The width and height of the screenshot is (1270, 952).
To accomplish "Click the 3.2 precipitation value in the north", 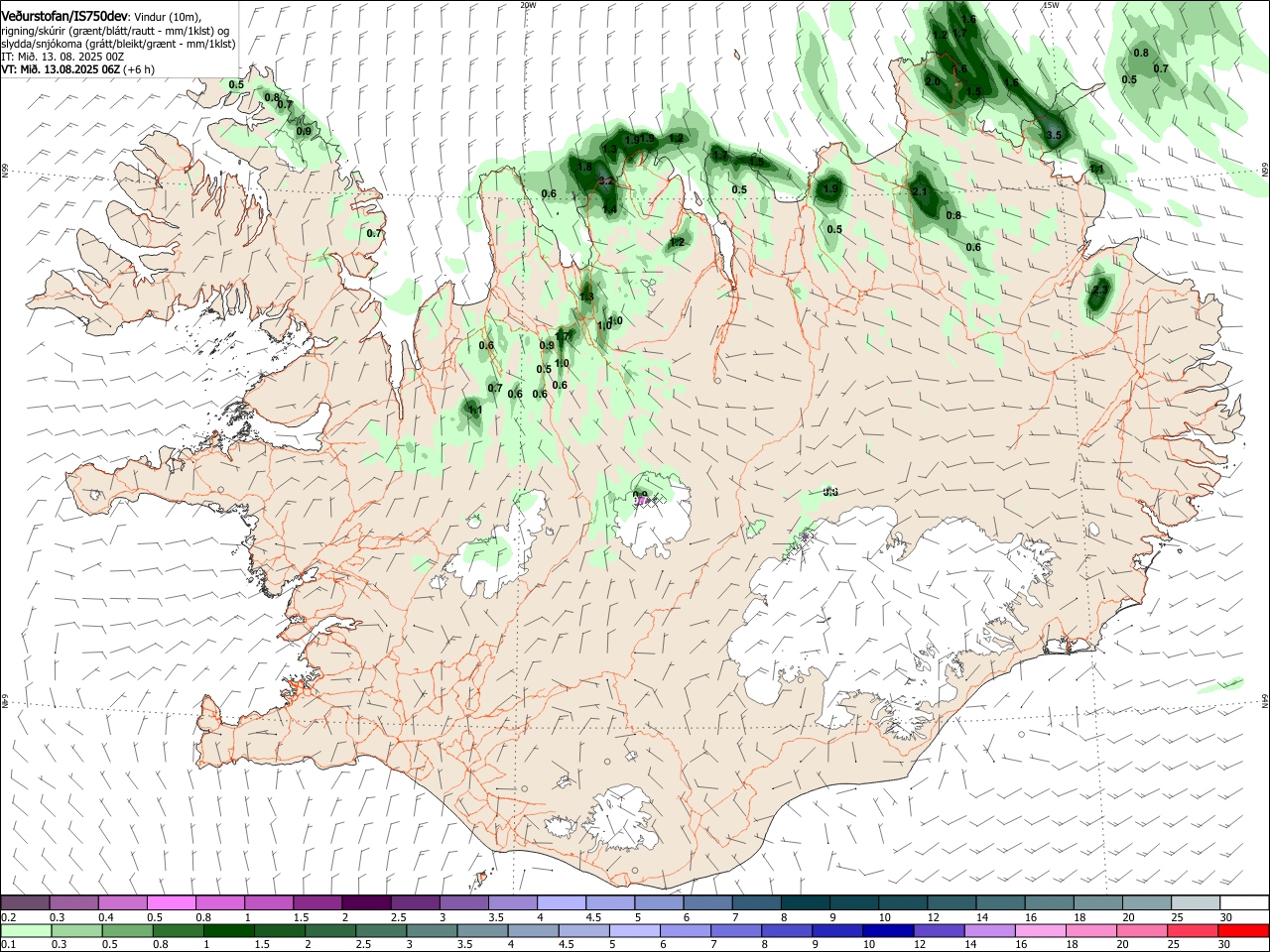I will (606, 182).
